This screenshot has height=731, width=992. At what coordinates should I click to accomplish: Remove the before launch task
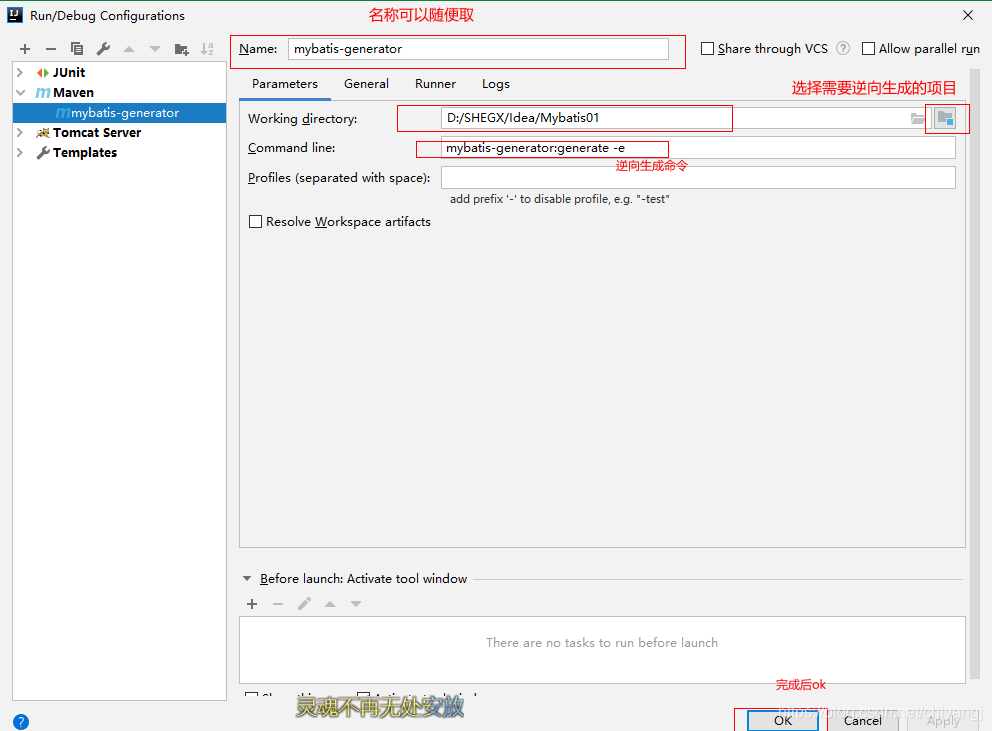pyautogui.click(x=278, y=604)
